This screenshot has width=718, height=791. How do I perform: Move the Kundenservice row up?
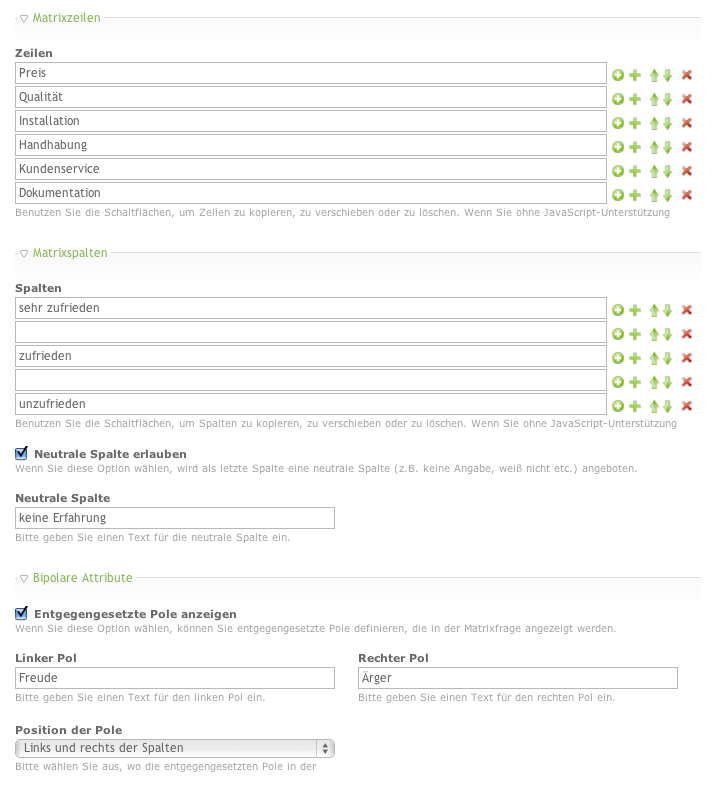point(654,171)
